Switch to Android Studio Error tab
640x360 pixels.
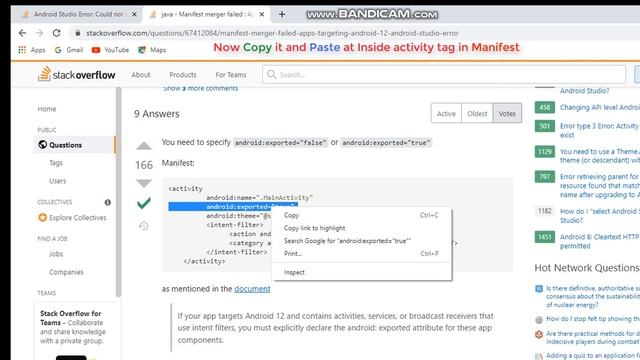coord(78,14)
